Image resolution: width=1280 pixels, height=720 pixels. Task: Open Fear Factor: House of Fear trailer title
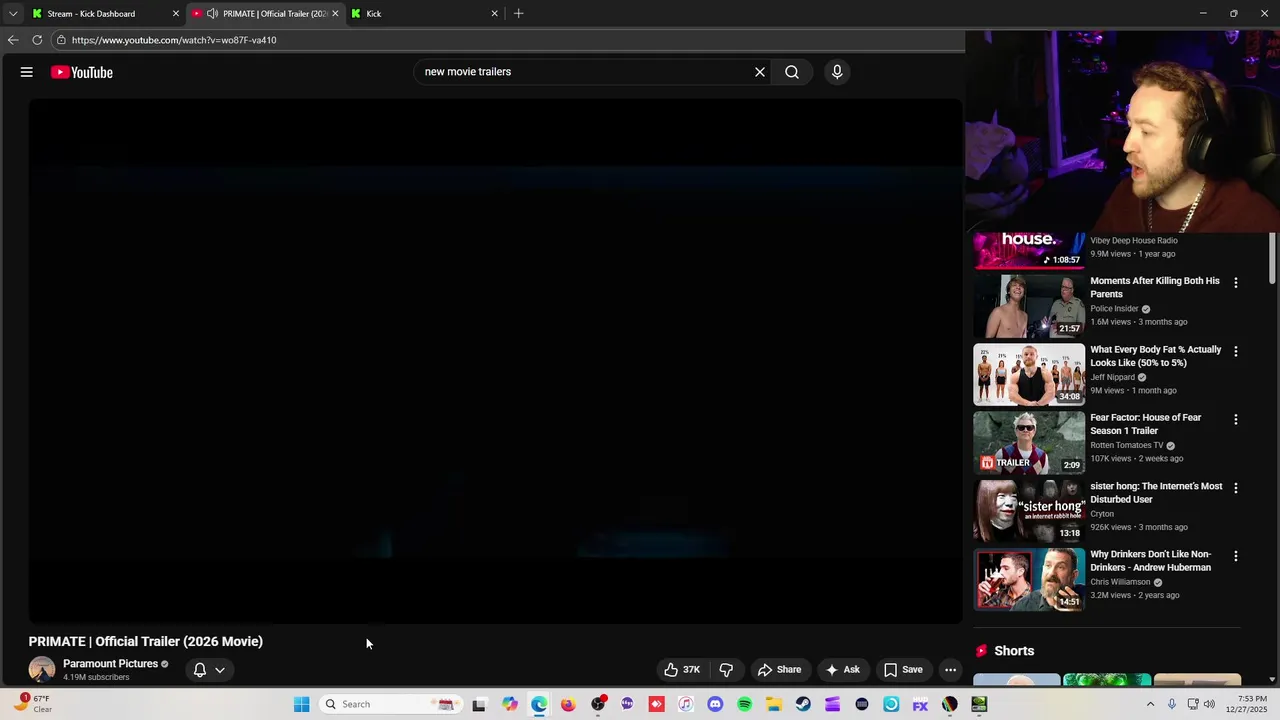[x=1145, y=424]
